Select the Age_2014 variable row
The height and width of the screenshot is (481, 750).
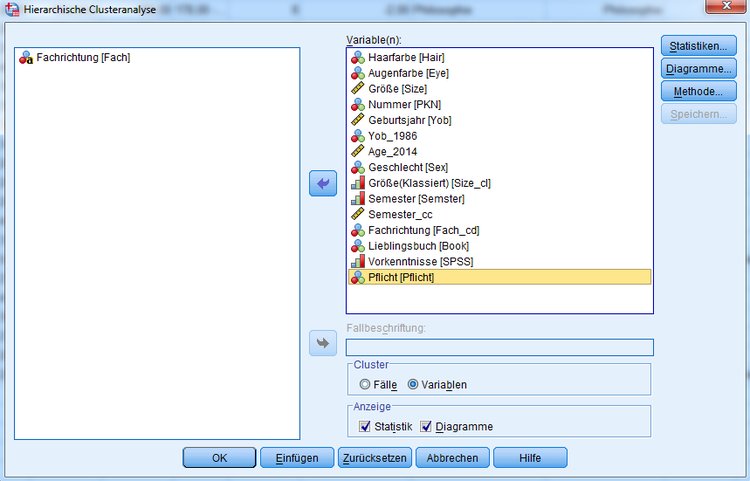coord(499,152)
